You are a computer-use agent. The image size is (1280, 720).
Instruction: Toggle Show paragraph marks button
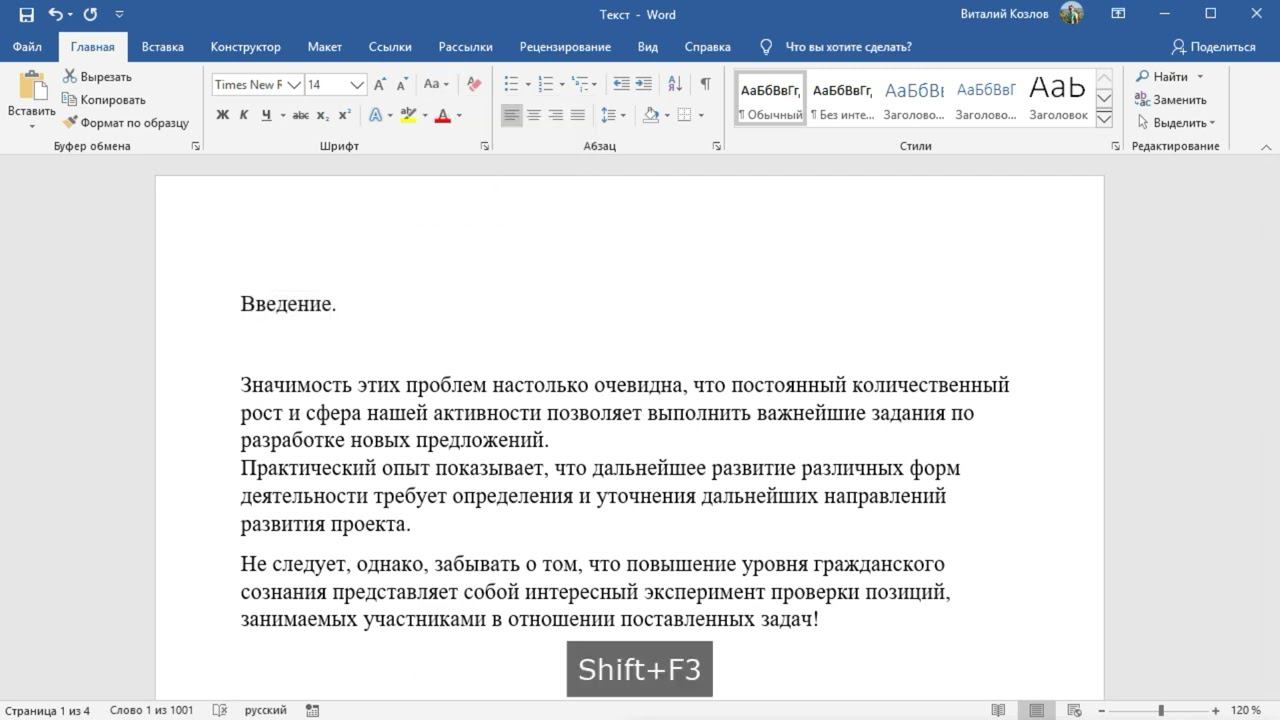pyautogui.click(x=705, y=85)
